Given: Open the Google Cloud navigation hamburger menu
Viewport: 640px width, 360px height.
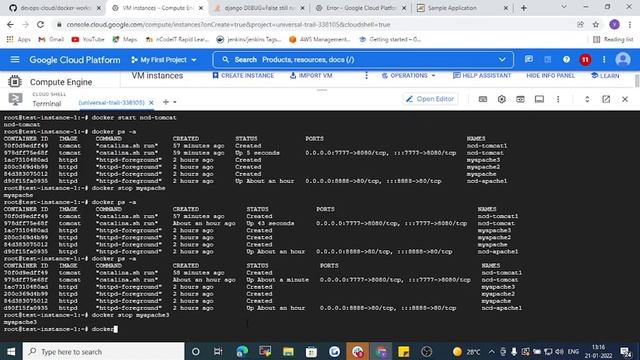Looking at the screenshot, I should (15, 60).
